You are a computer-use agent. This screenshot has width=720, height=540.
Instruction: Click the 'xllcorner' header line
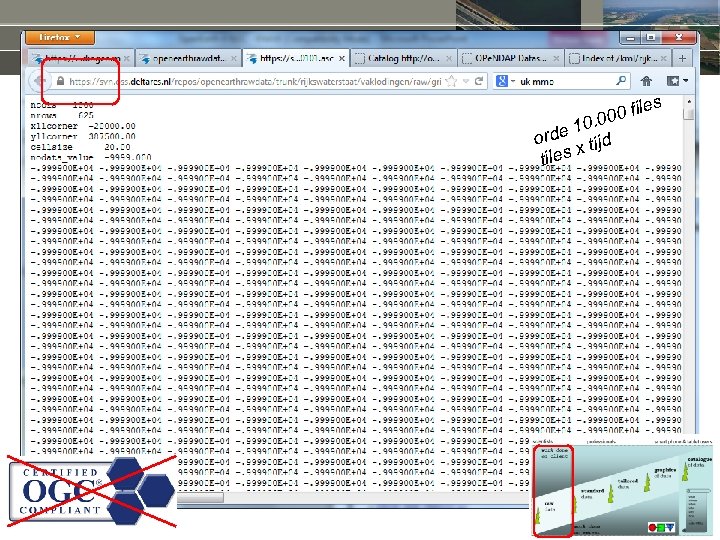point(83,126)
